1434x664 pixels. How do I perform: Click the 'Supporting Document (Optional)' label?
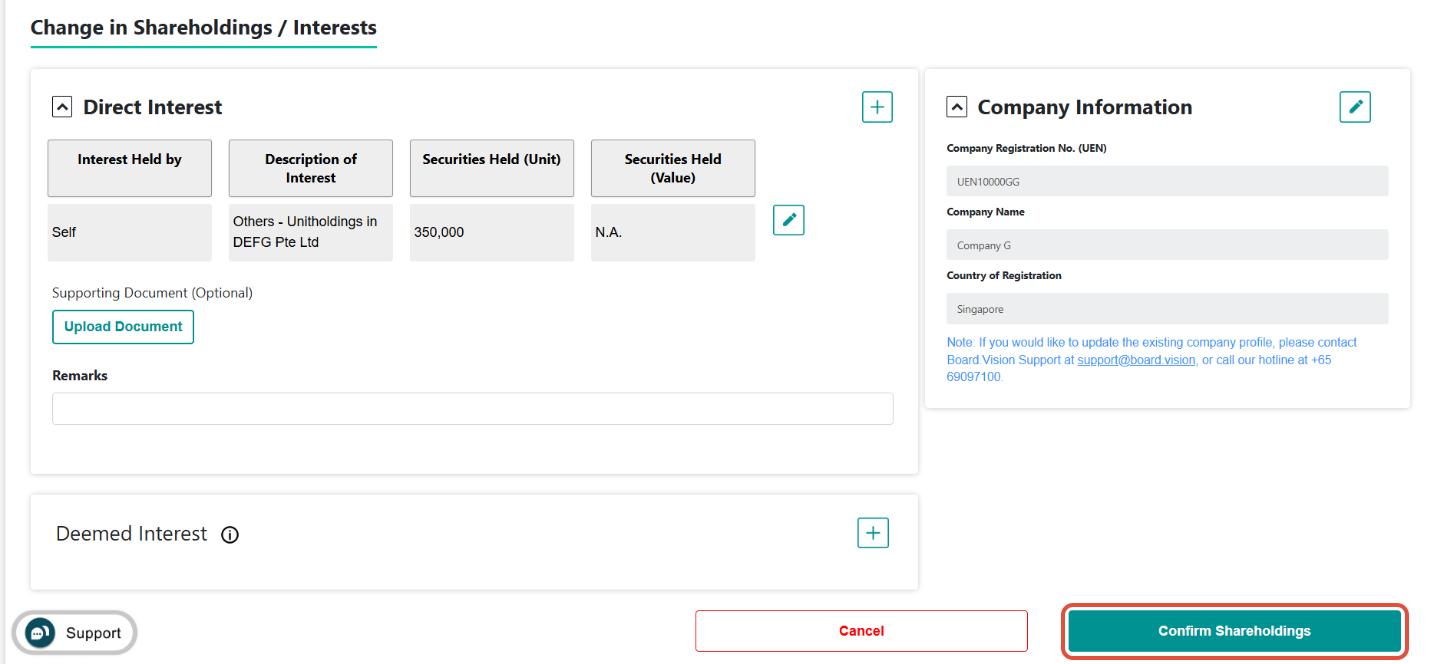153,293
